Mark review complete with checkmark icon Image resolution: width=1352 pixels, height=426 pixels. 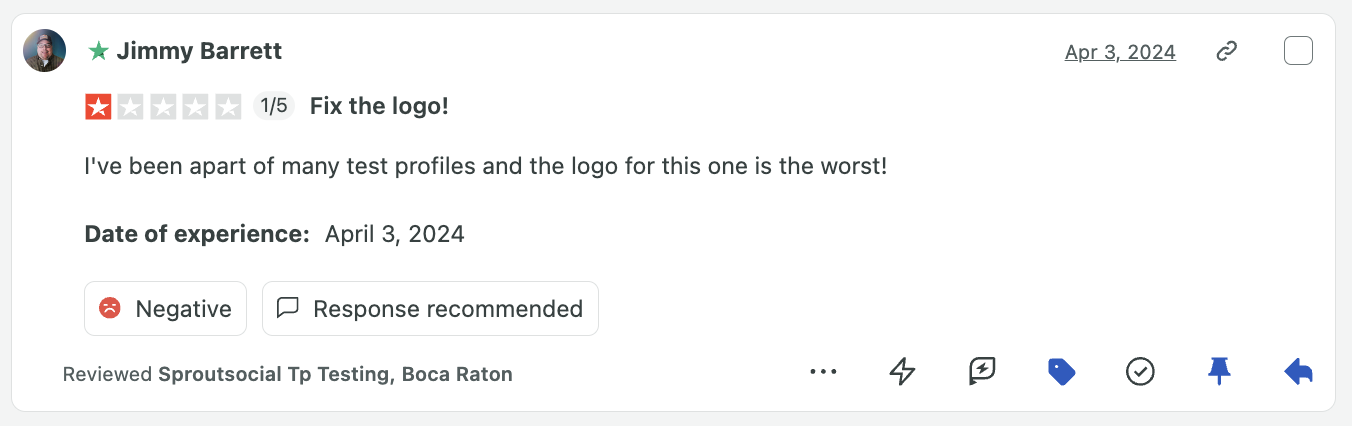[x=1140, y=372]
